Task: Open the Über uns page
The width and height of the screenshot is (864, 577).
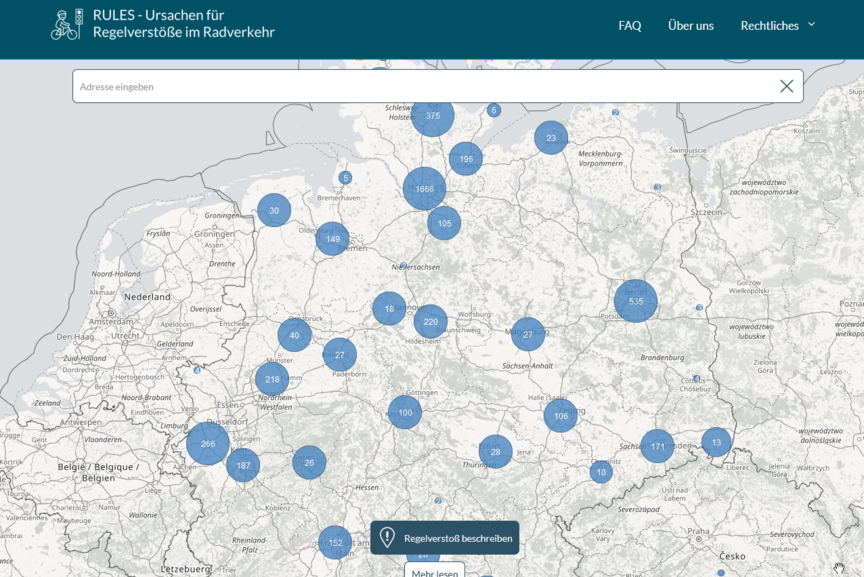Action: (x=690, y=25)
